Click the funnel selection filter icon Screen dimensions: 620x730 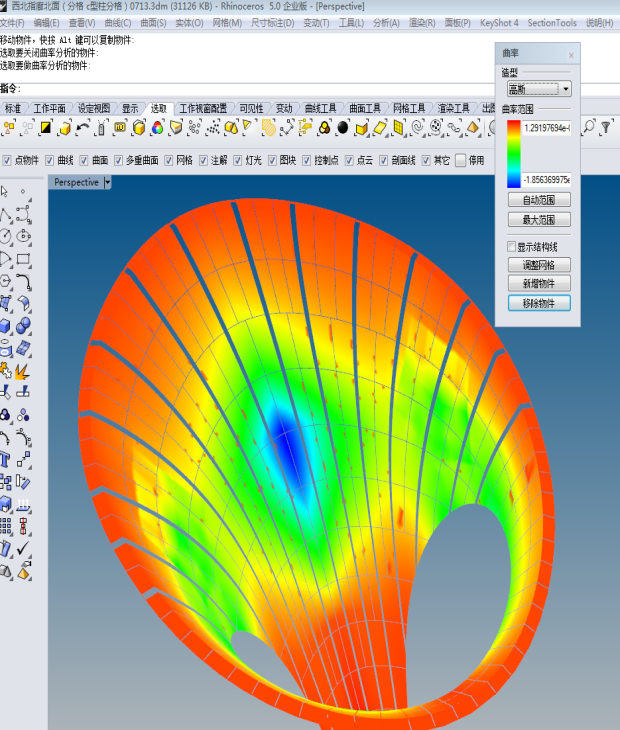pos(604,127)
